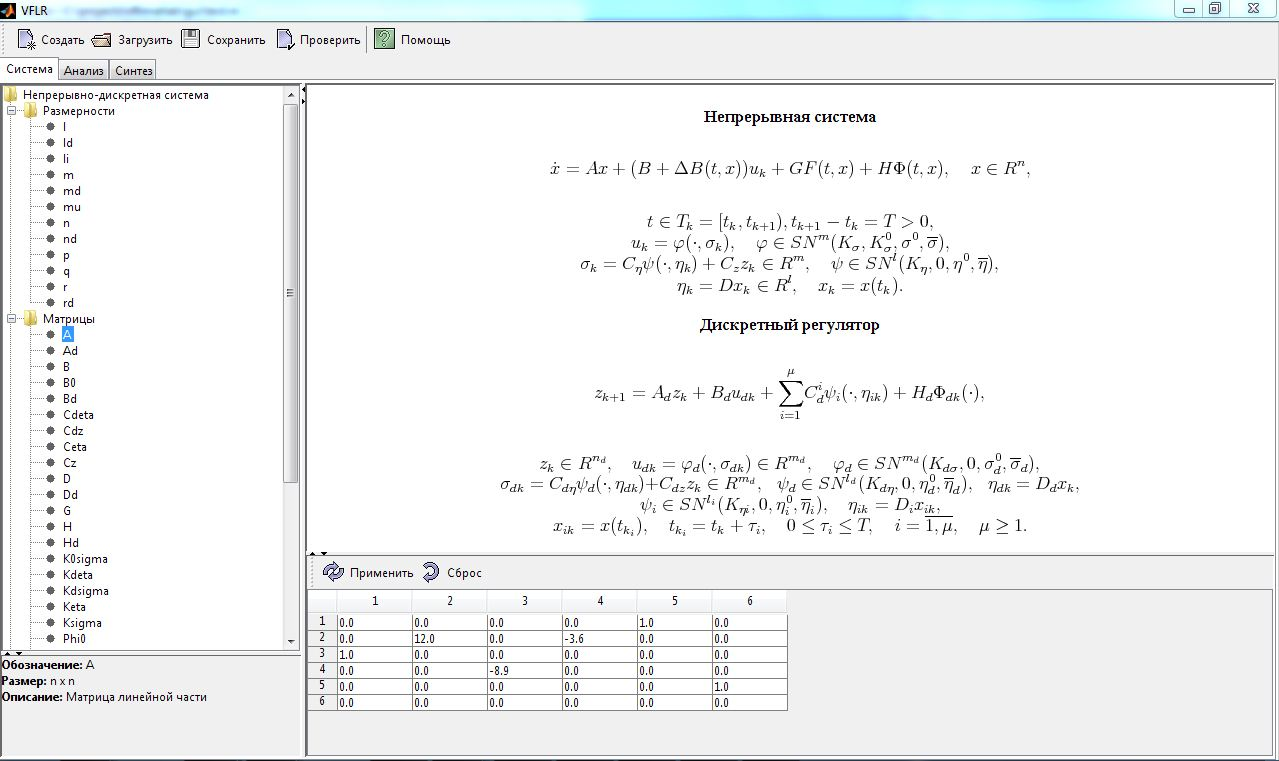The height and width of the screenshot is (761, 1279).
Task: Click the Создать (Create) toolbar icon
Action: (27, 40)
